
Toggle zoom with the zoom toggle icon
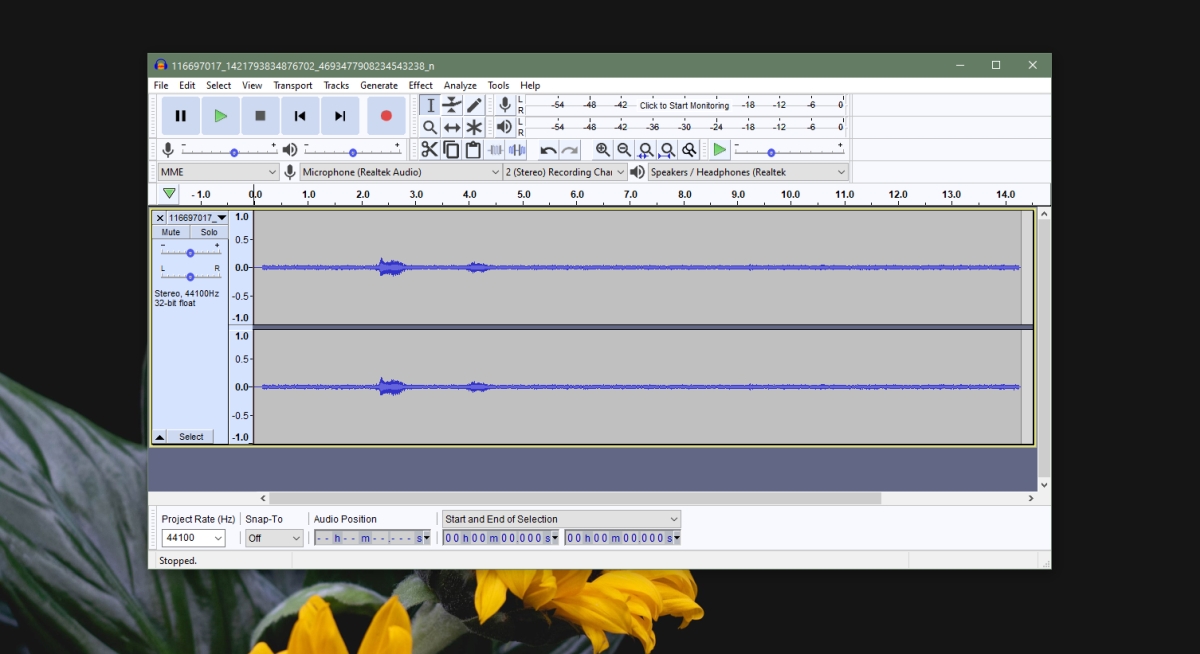pyautogui.click(x=689, y=150)
